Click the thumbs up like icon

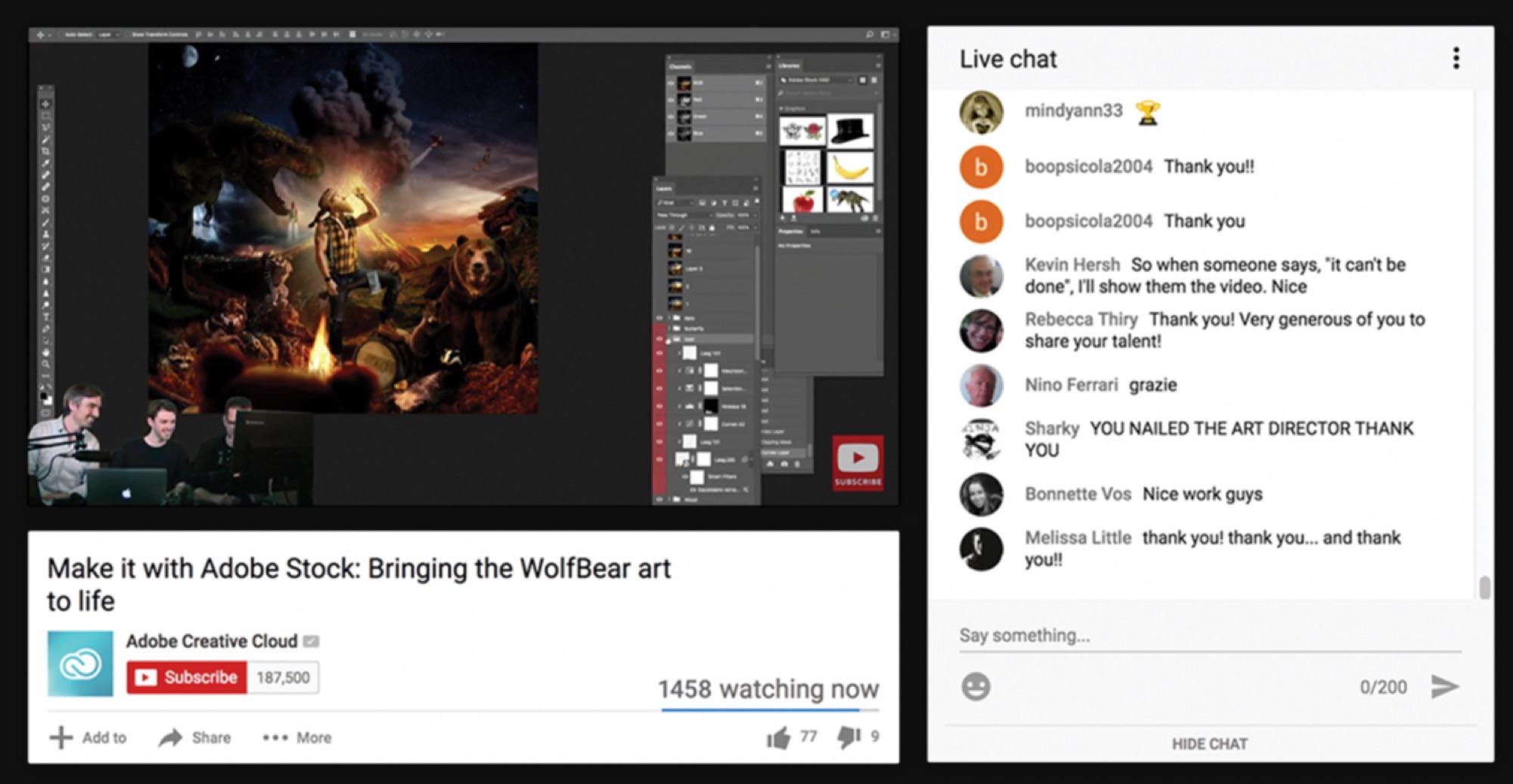point(778,737)
